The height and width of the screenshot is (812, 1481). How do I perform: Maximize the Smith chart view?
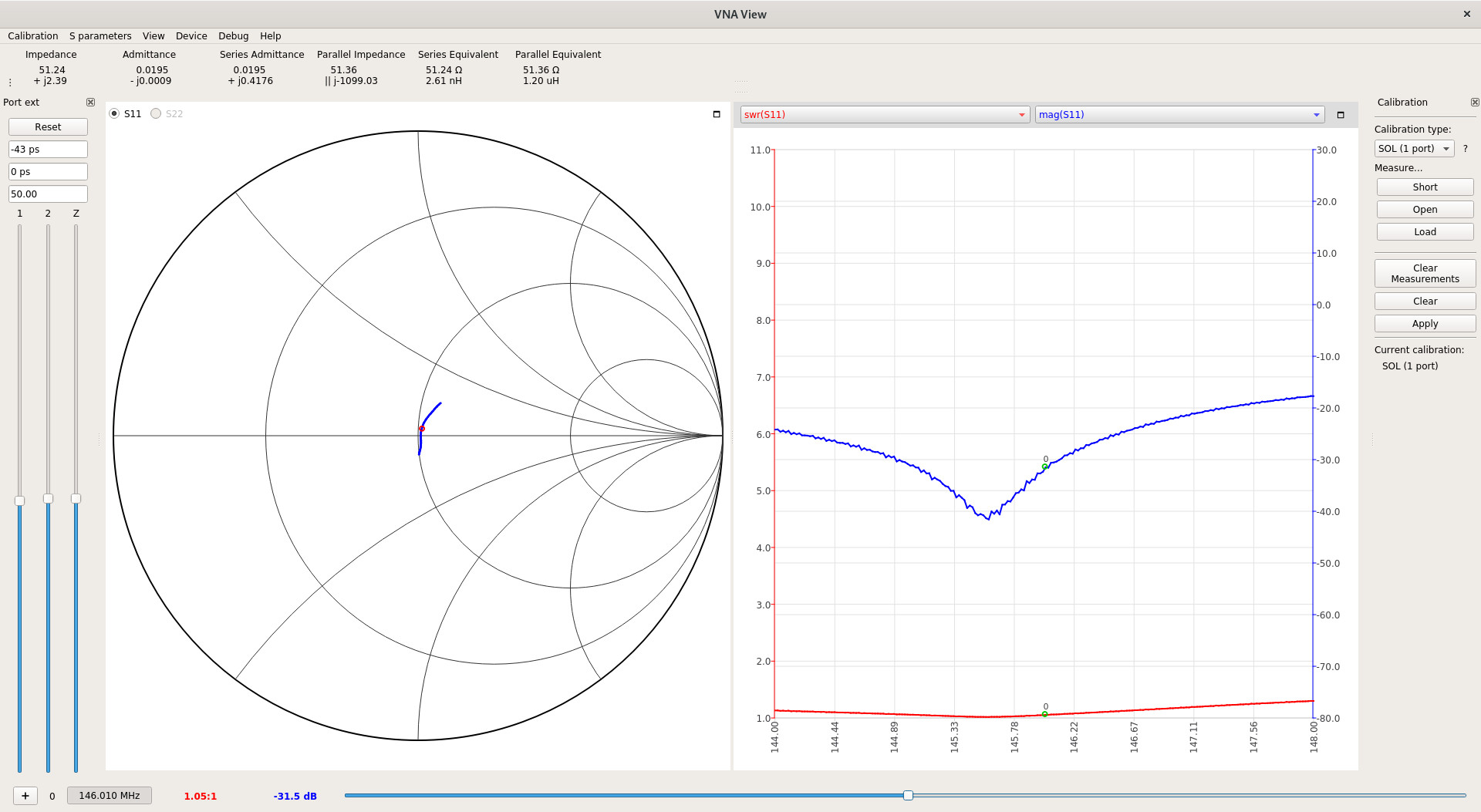pos(717,114)
